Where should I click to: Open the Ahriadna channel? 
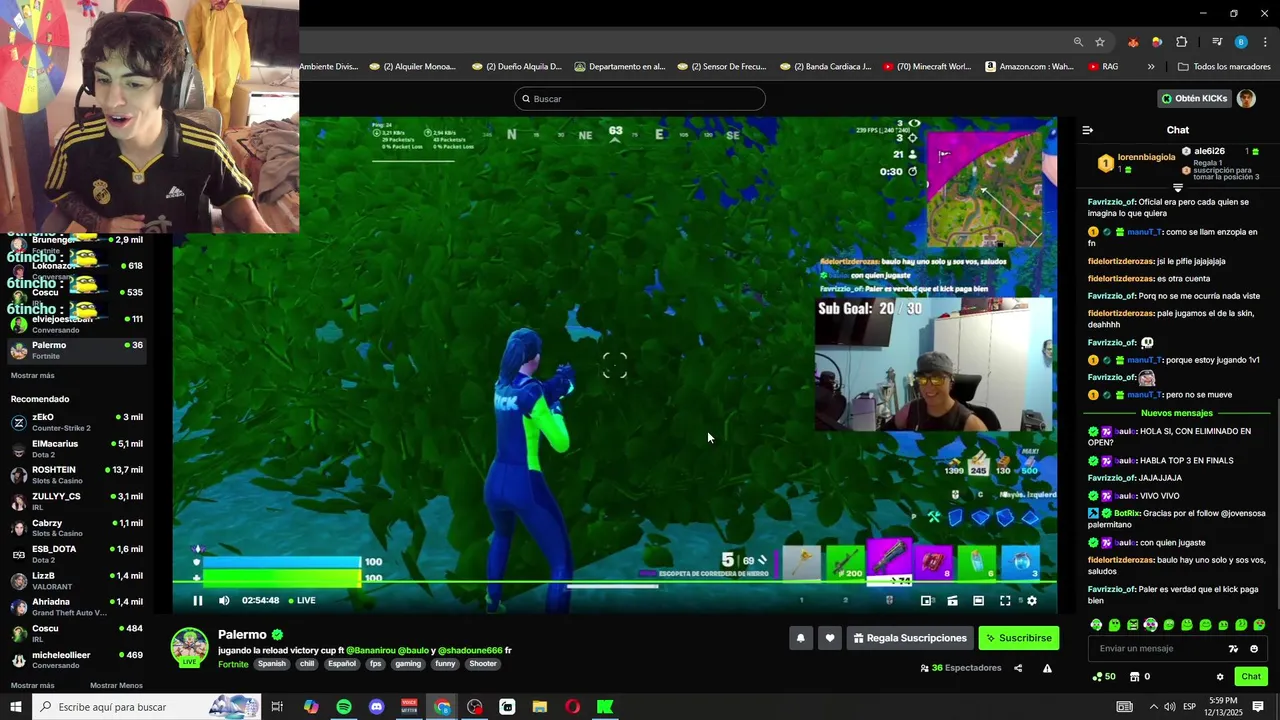[x=78, y=607]
